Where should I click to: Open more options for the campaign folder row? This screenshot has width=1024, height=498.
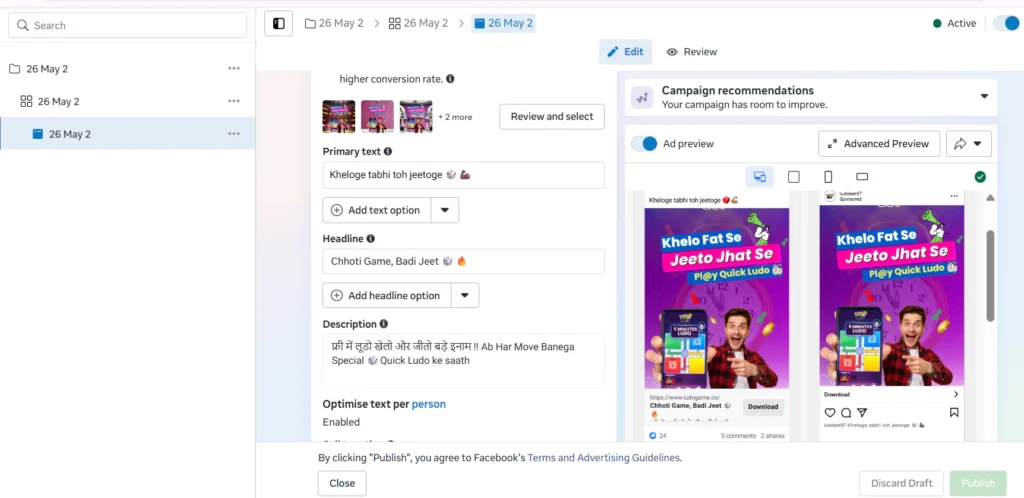point(234,69)
